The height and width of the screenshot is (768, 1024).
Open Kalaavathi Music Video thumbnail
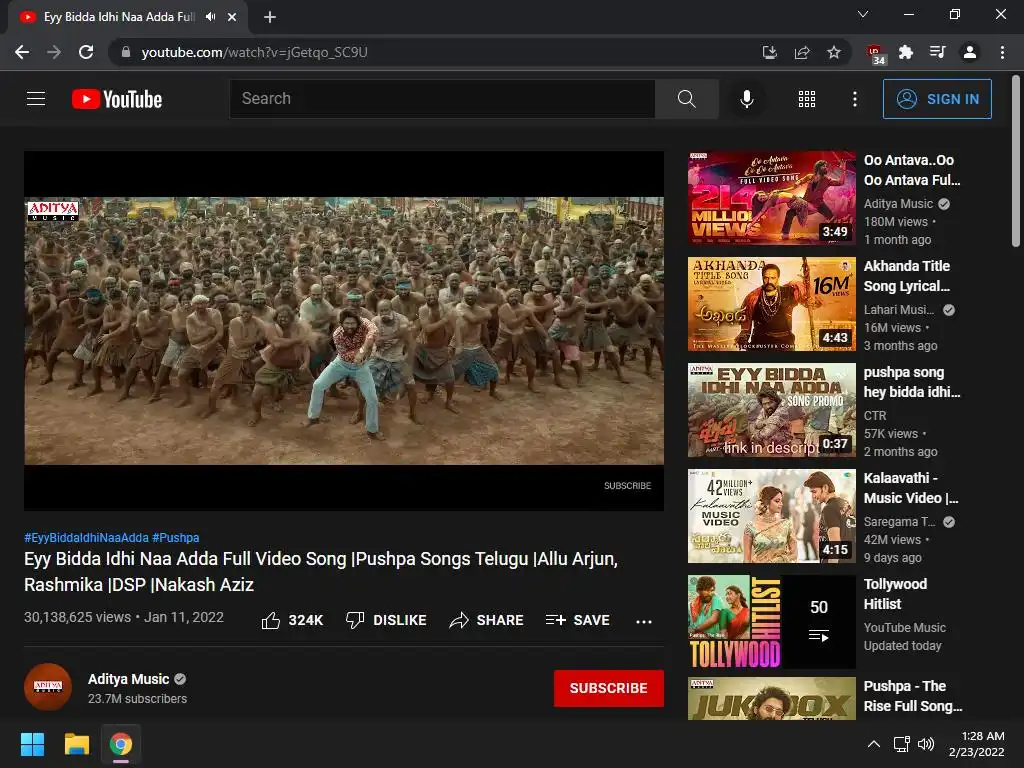click(771, 516)
